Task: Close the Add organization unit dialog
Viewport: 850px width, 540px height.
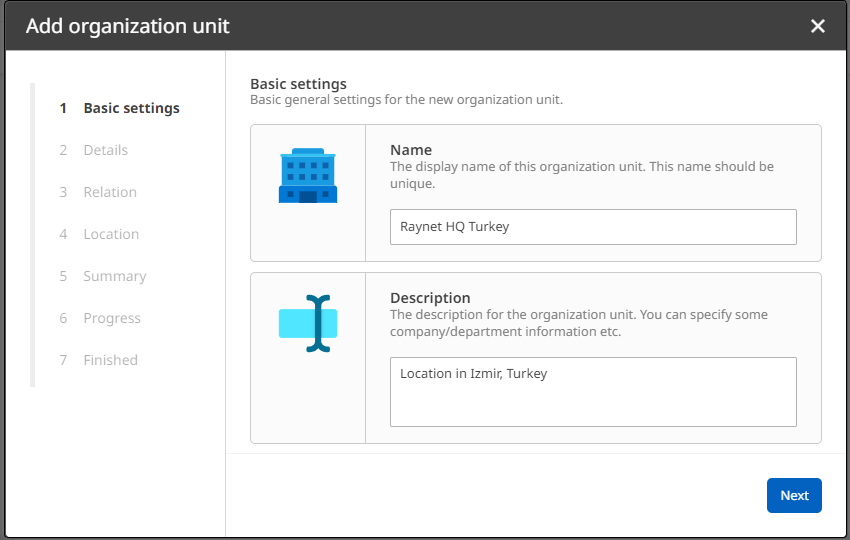Action: tap(818, 26)
